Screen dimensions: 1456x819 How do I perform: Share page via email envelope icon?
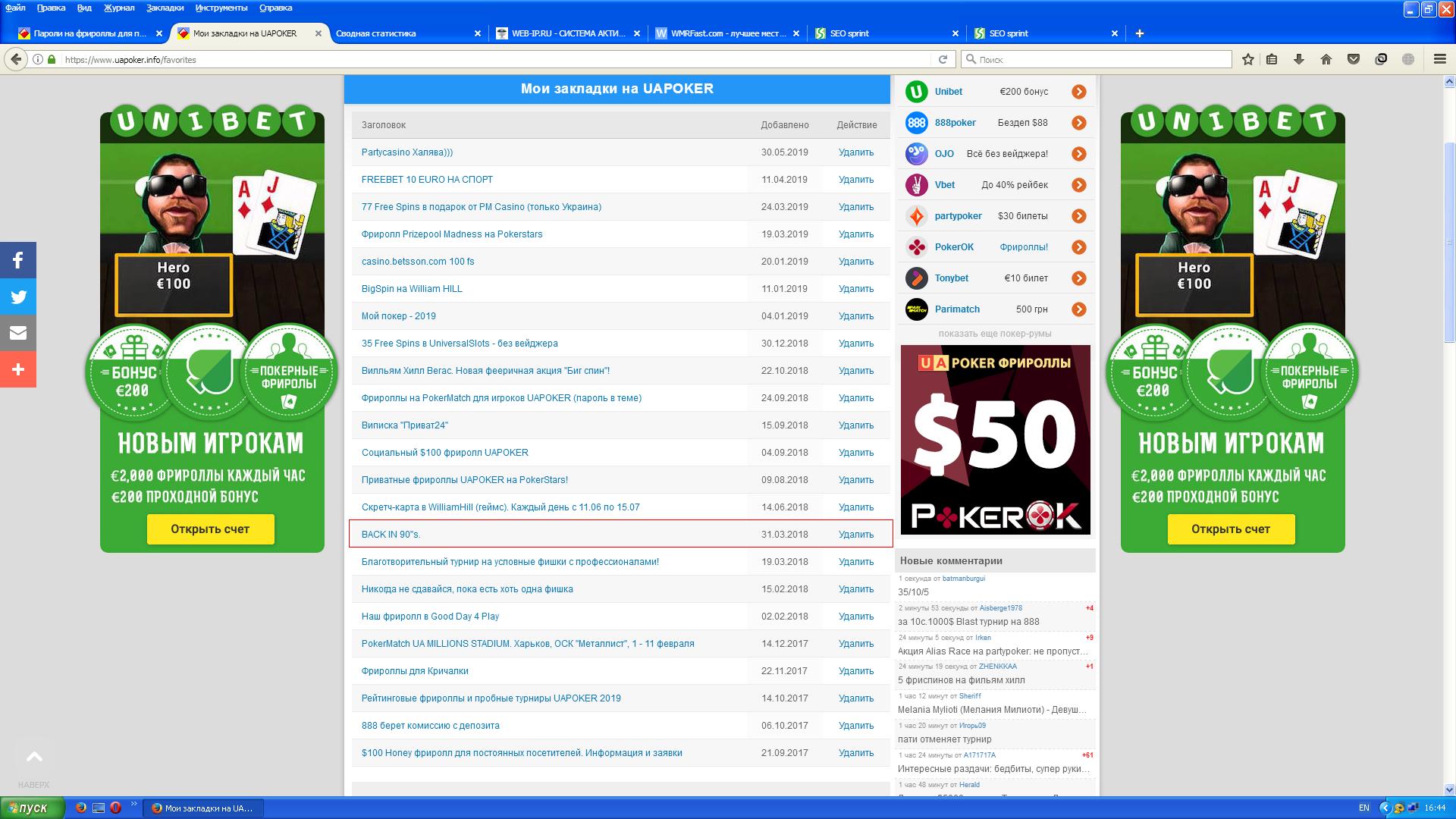[18, 333]
